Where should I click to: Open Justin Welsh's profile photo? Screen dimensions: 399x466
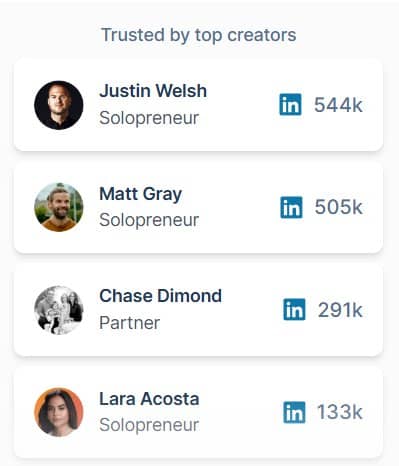tap(59, 105)
